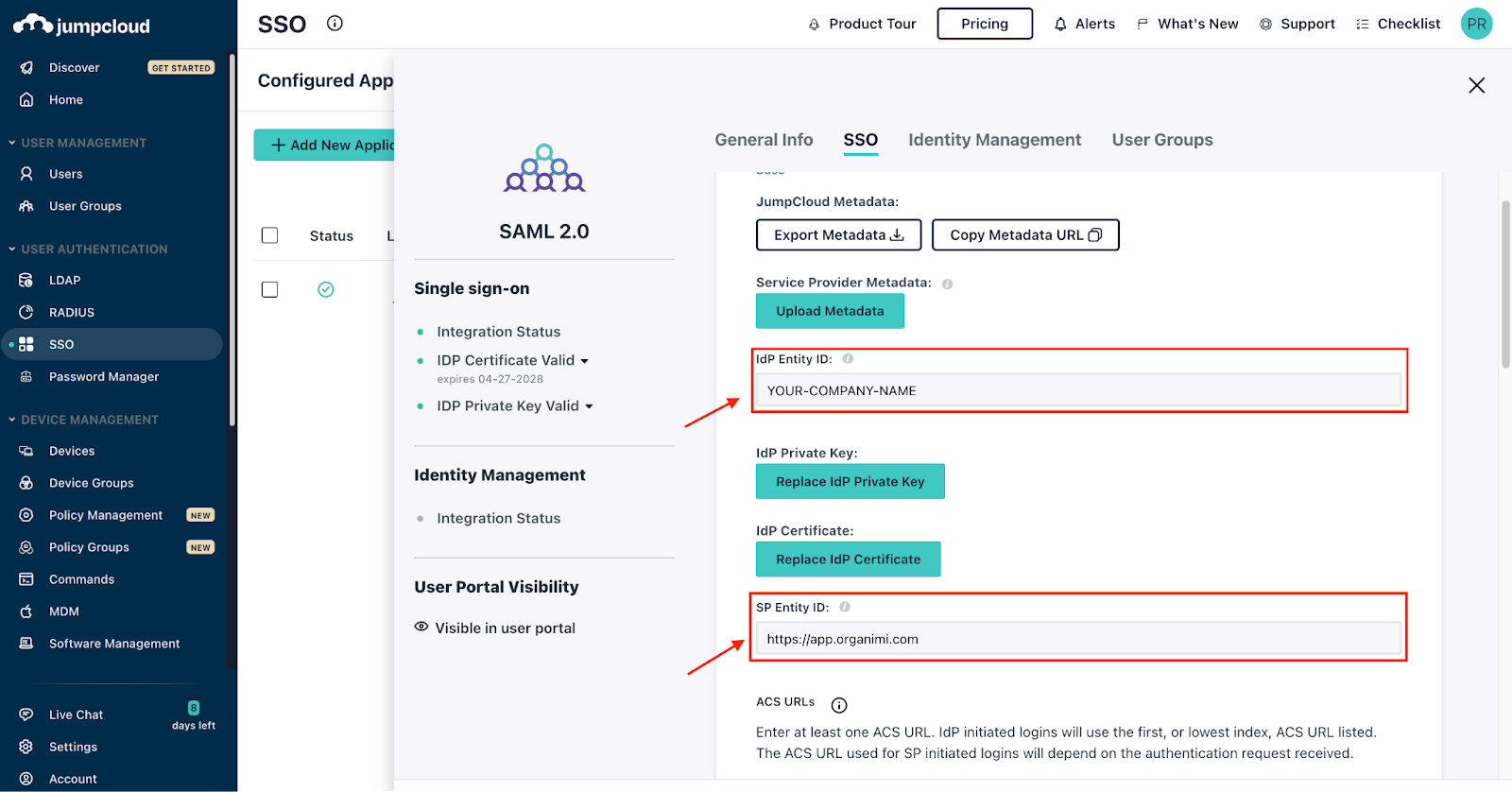Image resolution: width=1512 pixels, height=792 pixels.
Task: Start the Product Tour
Action: pyautogui.click(x=862, y=24)
